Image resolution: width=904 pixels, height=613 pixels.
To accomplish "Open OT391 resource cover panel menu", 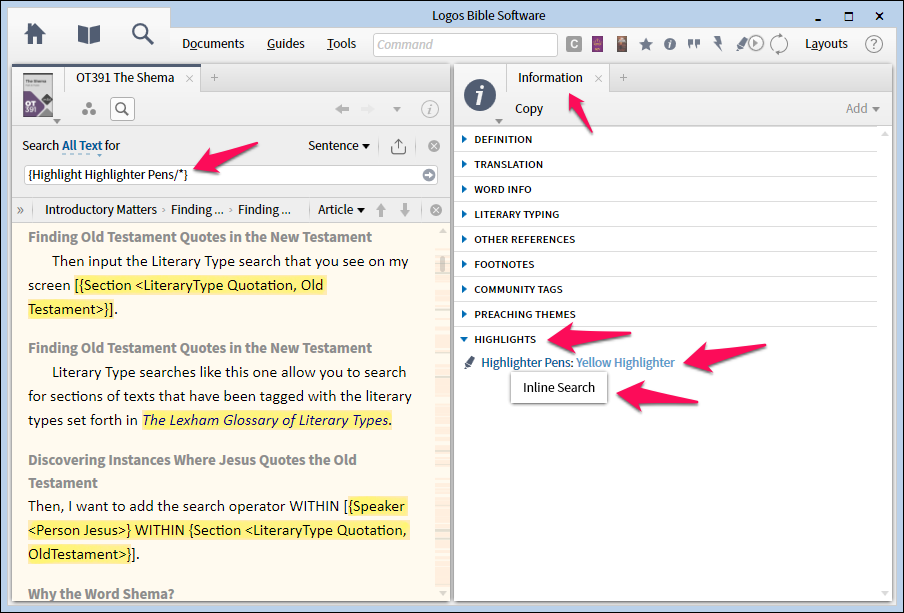I will pyautogui.click(x=38, y=96).
